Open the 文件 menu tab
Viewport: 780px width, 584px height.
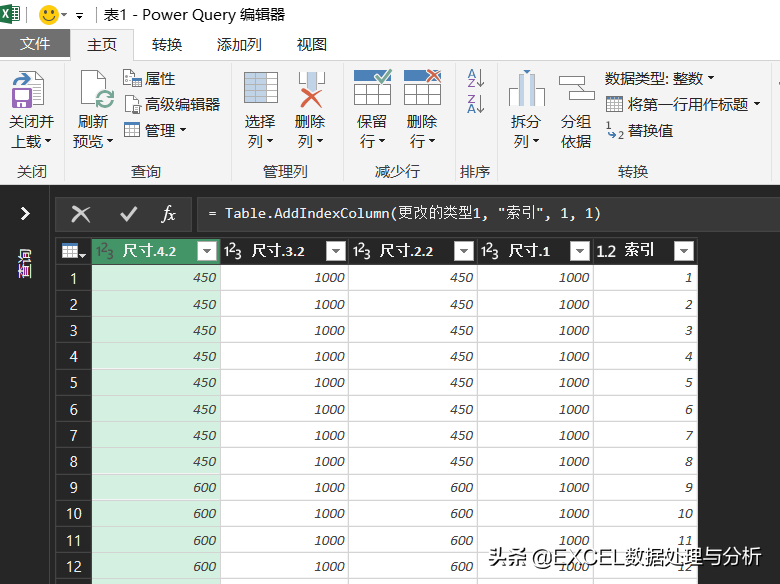point(35,44)
